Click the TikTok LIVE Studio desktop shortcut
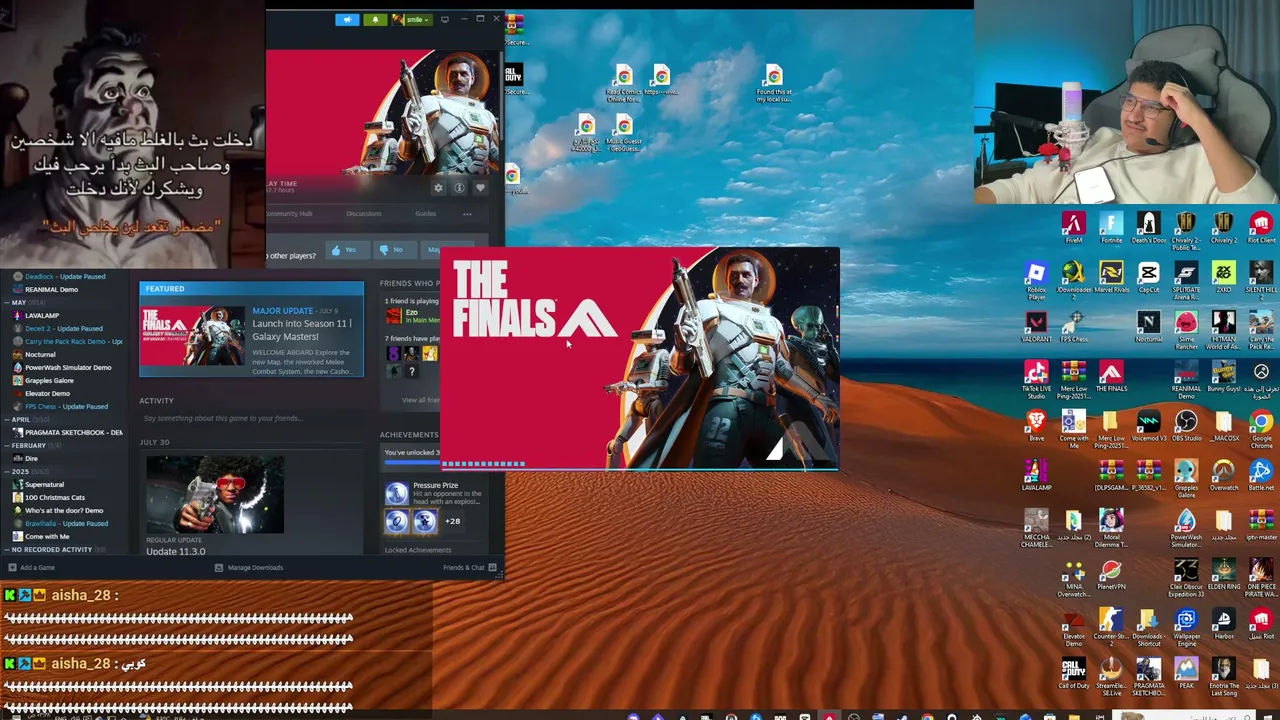The image size is (1280, 720). 1036,381
